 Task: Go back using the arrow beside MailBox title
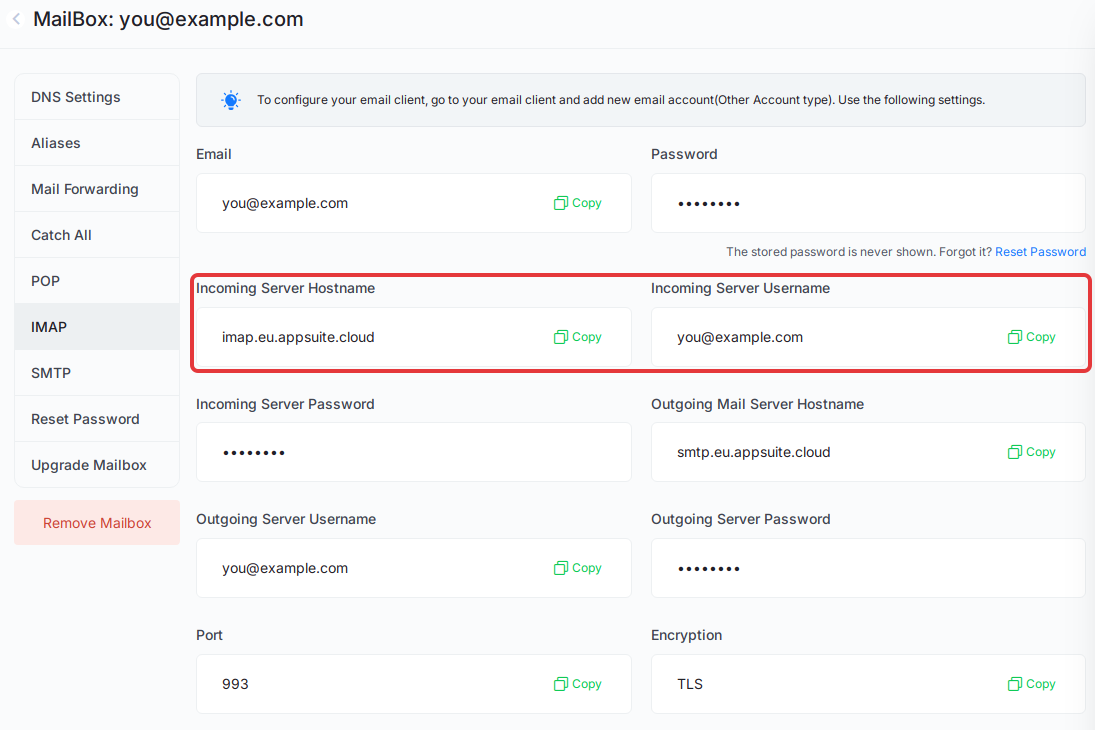point(16,19)
